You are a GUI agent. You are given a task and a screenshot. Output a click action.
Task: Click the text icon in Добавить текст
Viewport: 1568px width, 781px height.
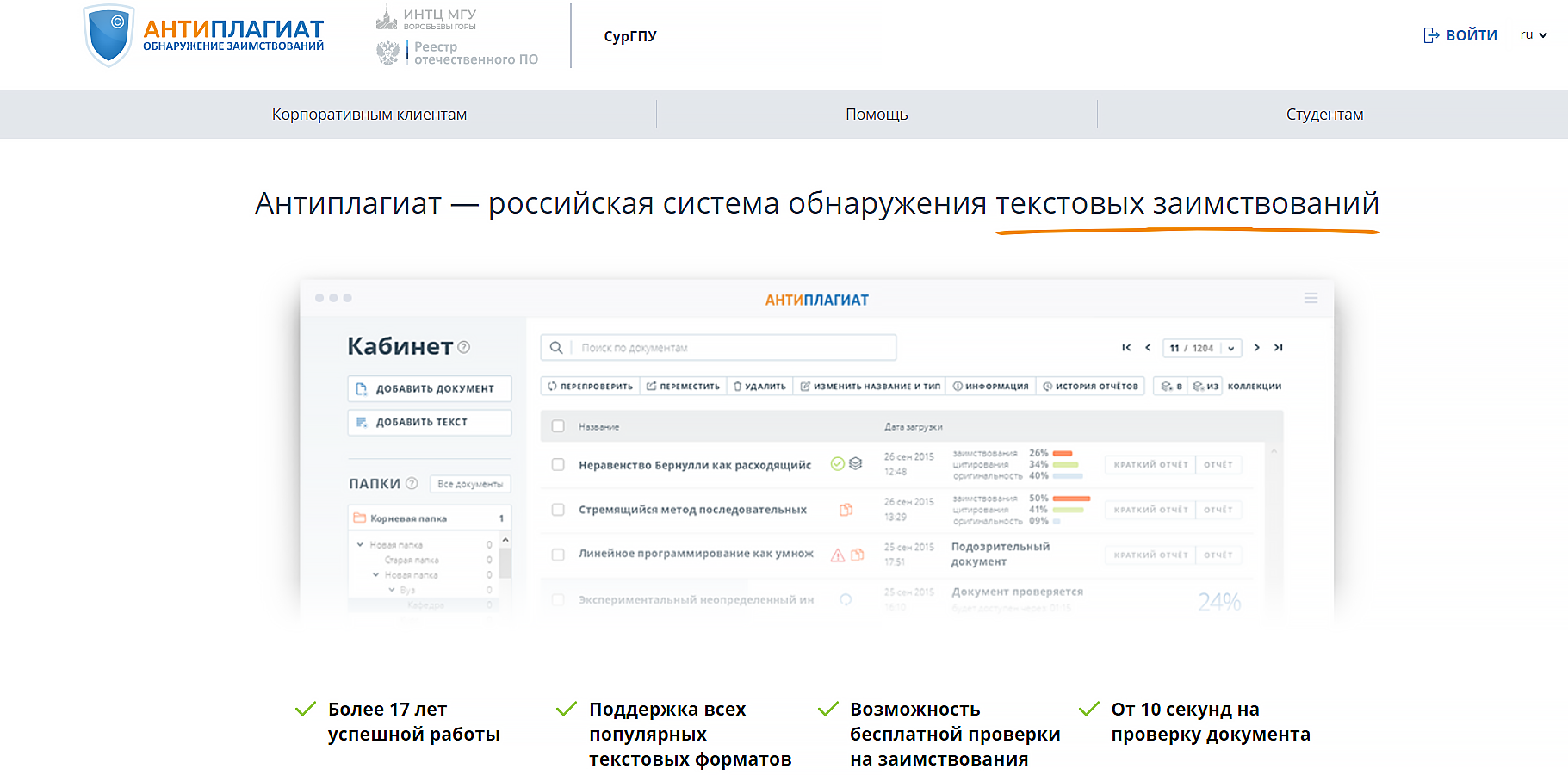[362, 422]
